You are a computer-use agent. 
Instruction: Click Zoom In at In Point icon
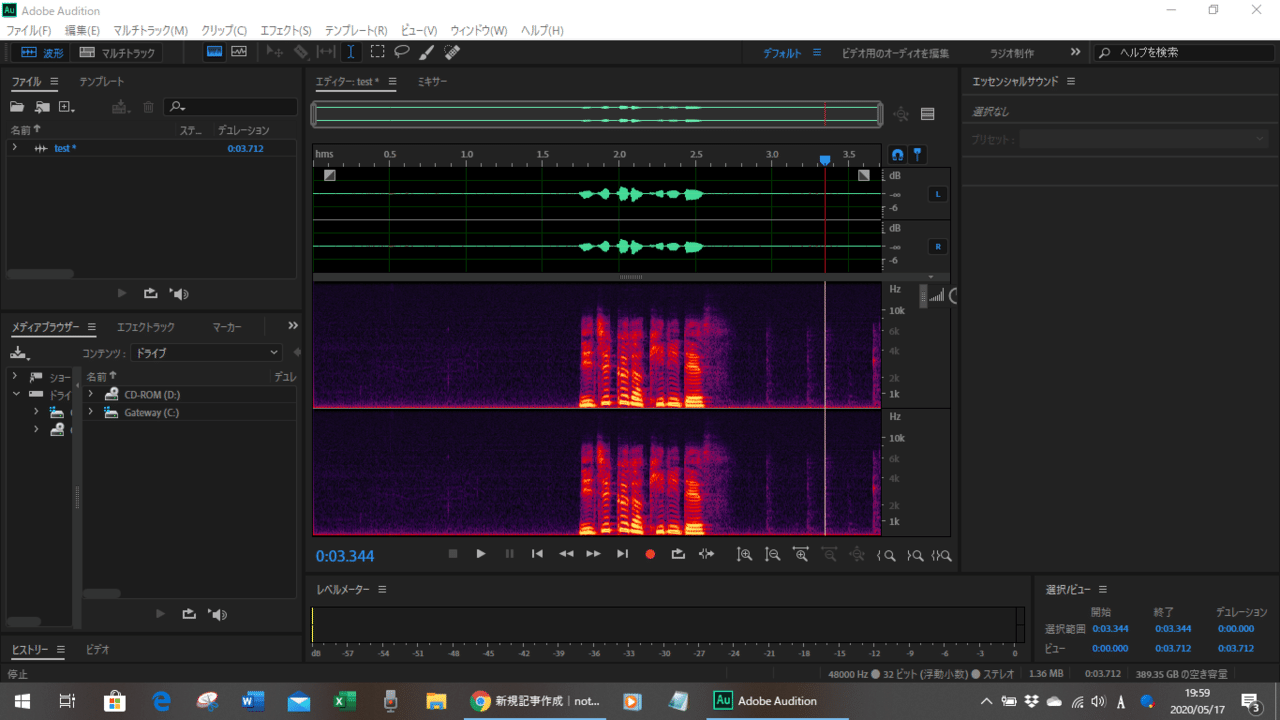(x=887, y=555)
